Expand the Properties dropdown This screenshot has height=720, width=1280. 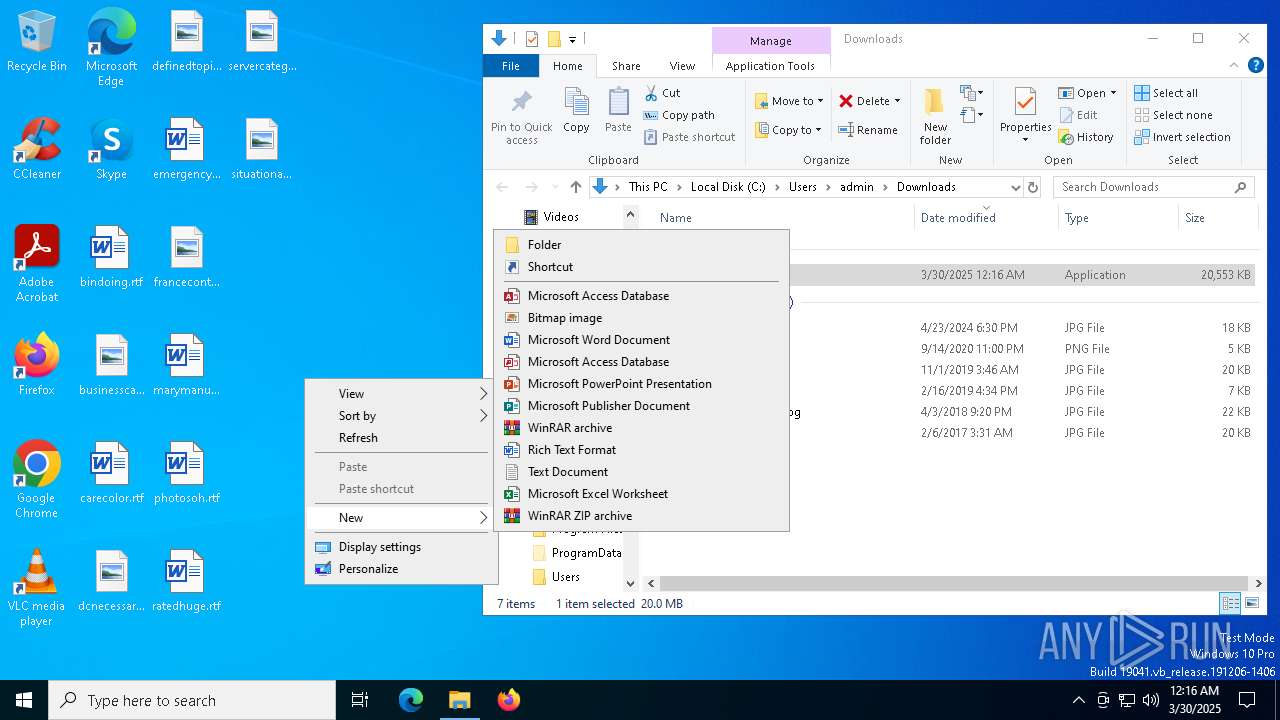(1025, 139)
